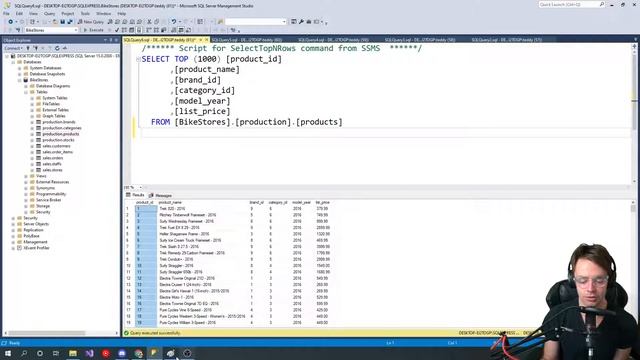Click the New Query toolbar button
Viewport: 640px width, 360px height.
[91, 22]
